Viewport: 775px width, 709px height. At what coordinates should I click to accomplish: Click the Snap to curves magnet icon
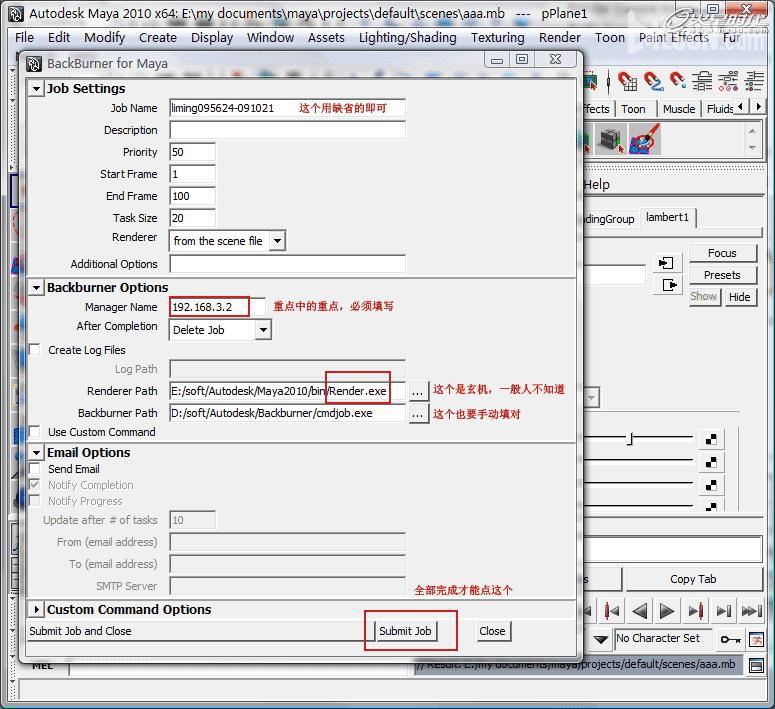click(653, 82)
